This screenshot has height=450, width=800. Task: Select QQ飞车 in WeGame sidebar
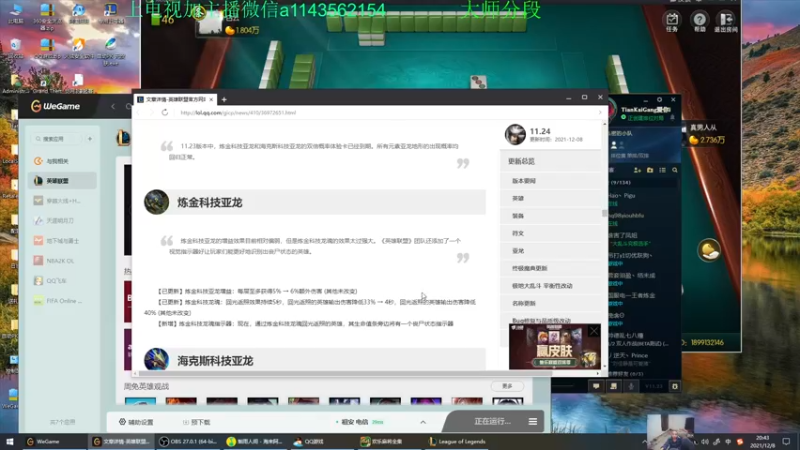(62, 281)
